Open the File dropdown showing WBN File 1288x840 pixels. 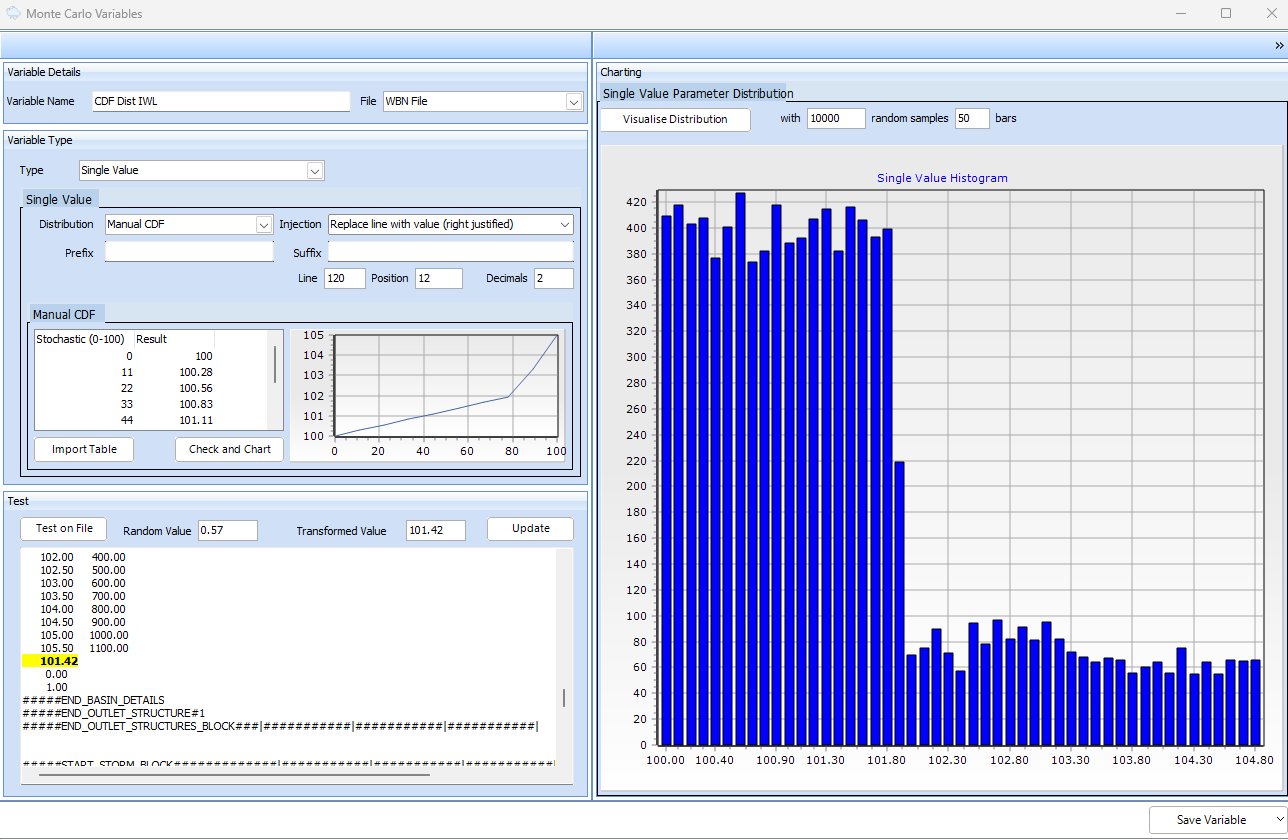(573, 101)
